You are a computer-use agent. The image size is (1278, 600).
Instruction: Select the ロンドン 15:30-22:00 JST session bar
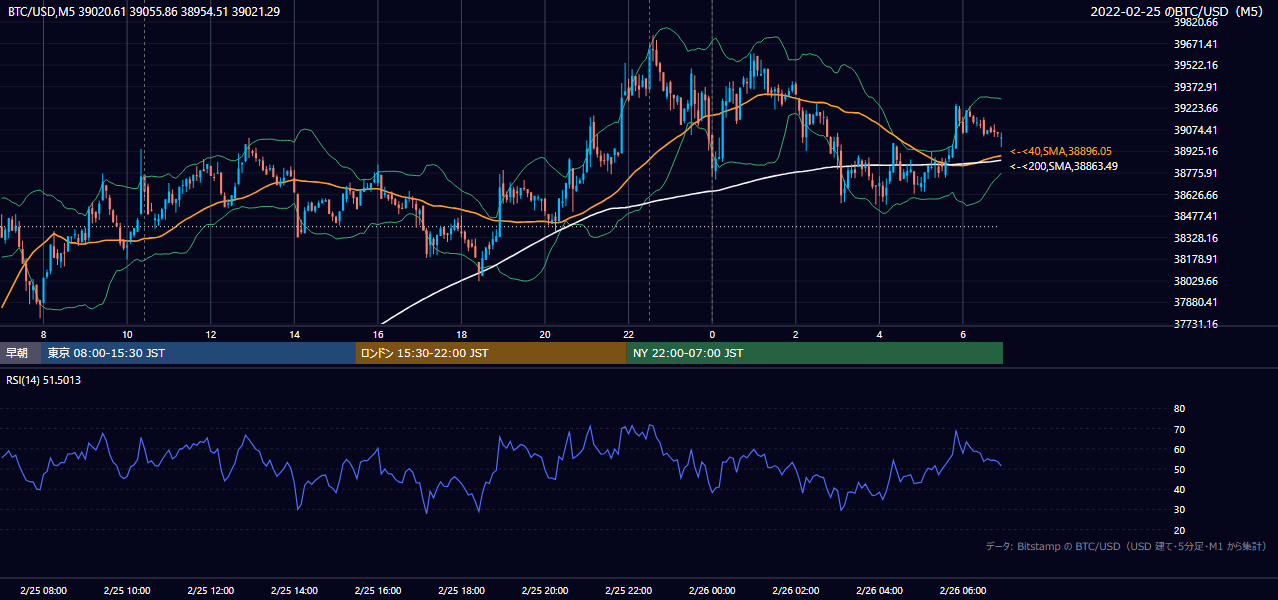(491, 353)
